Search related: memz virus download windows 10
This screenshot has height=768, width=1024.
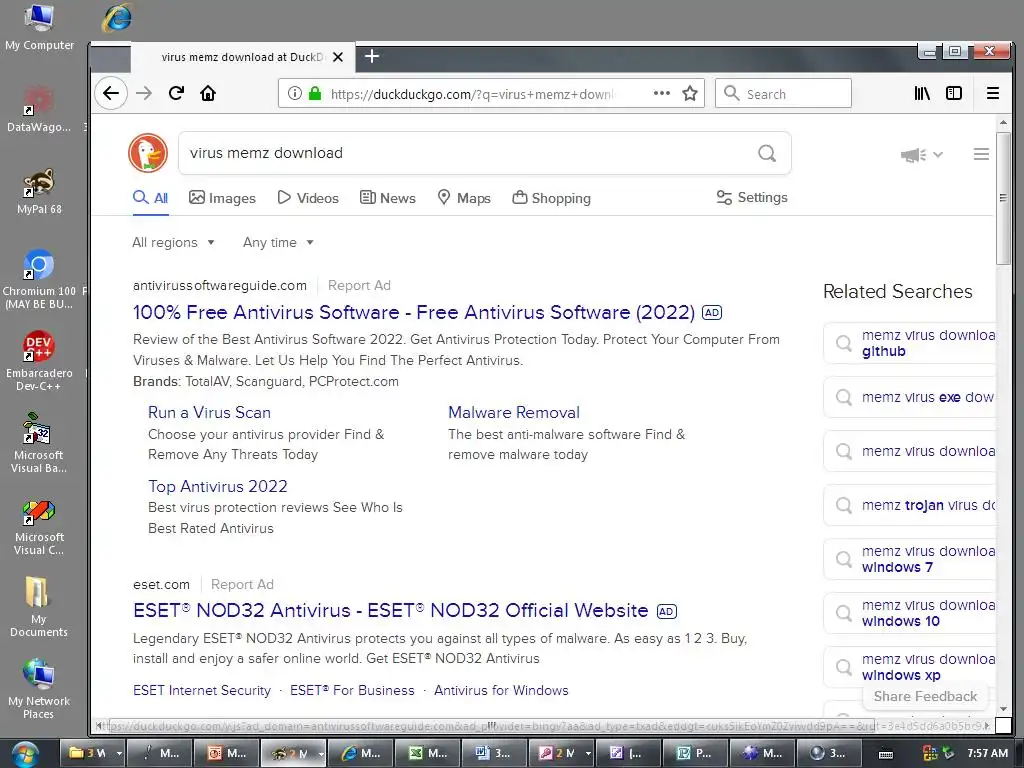tap(910, 613)
